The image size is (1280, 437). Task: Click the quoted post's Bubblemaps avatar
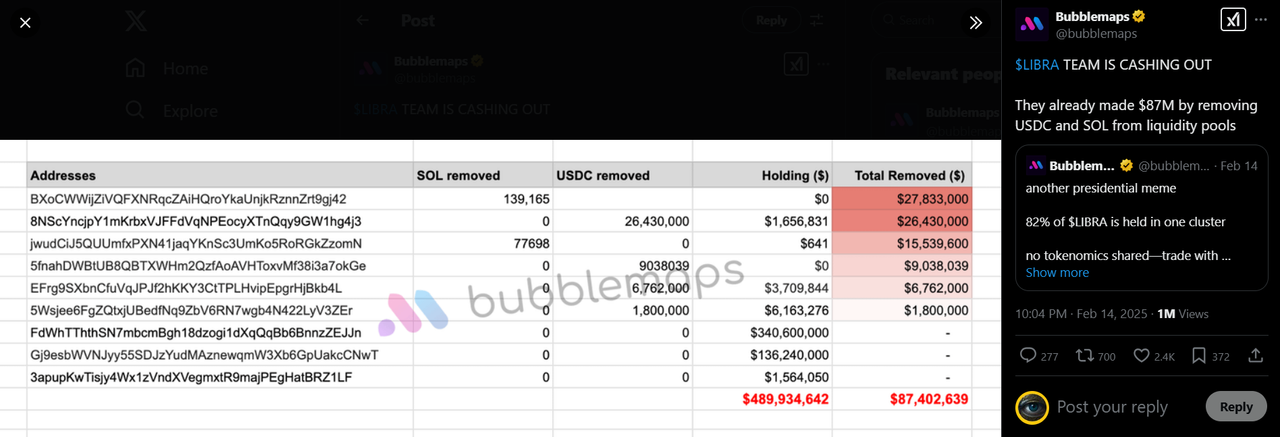(1034, 165)
